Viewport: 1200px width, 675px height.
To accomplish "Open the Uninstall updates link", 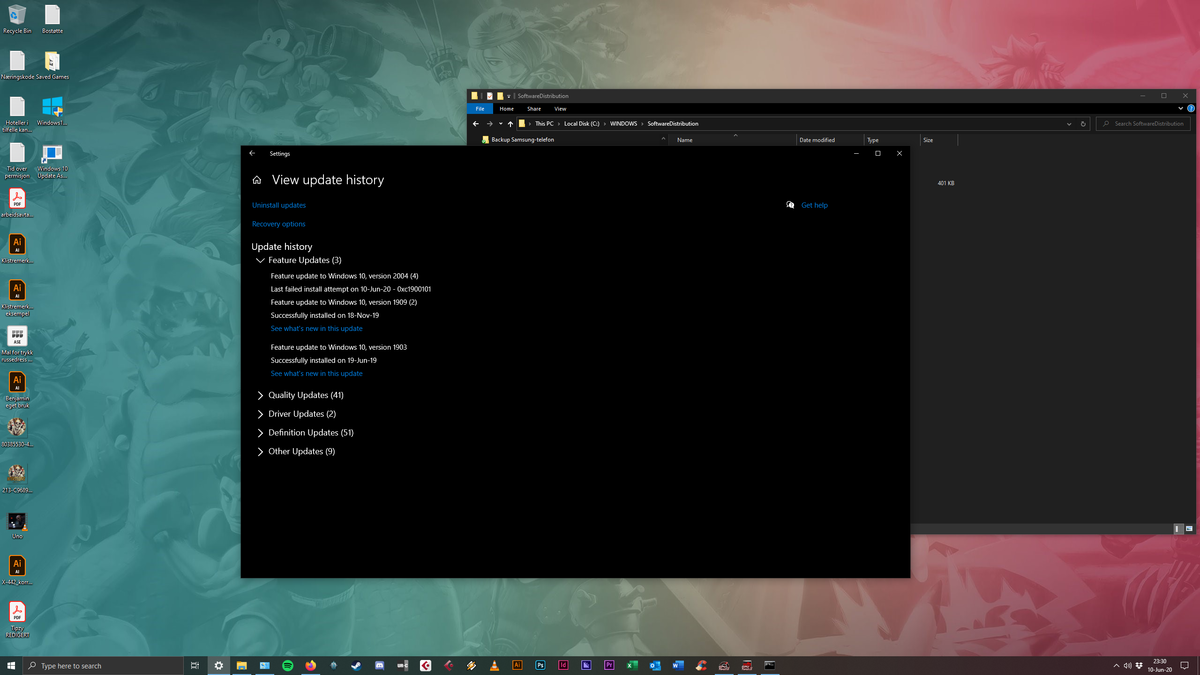I will point(279,205).
